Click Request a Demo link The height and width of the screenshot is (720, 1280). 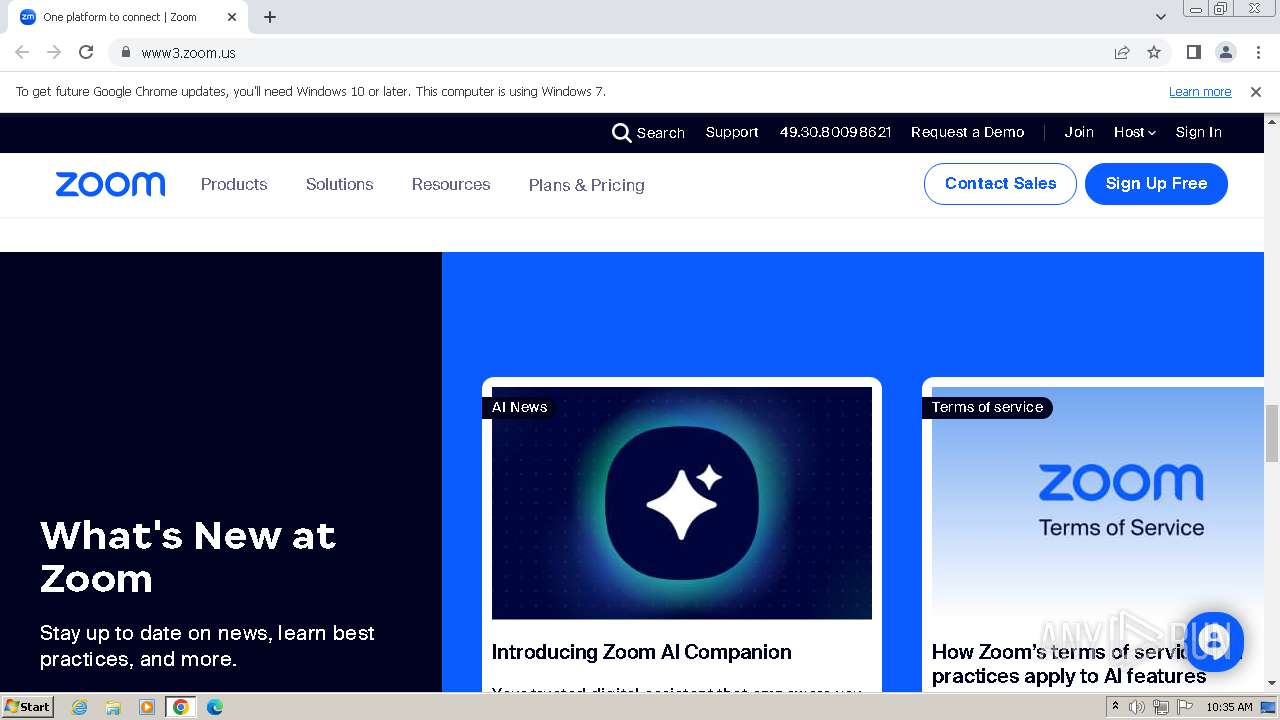968,132
